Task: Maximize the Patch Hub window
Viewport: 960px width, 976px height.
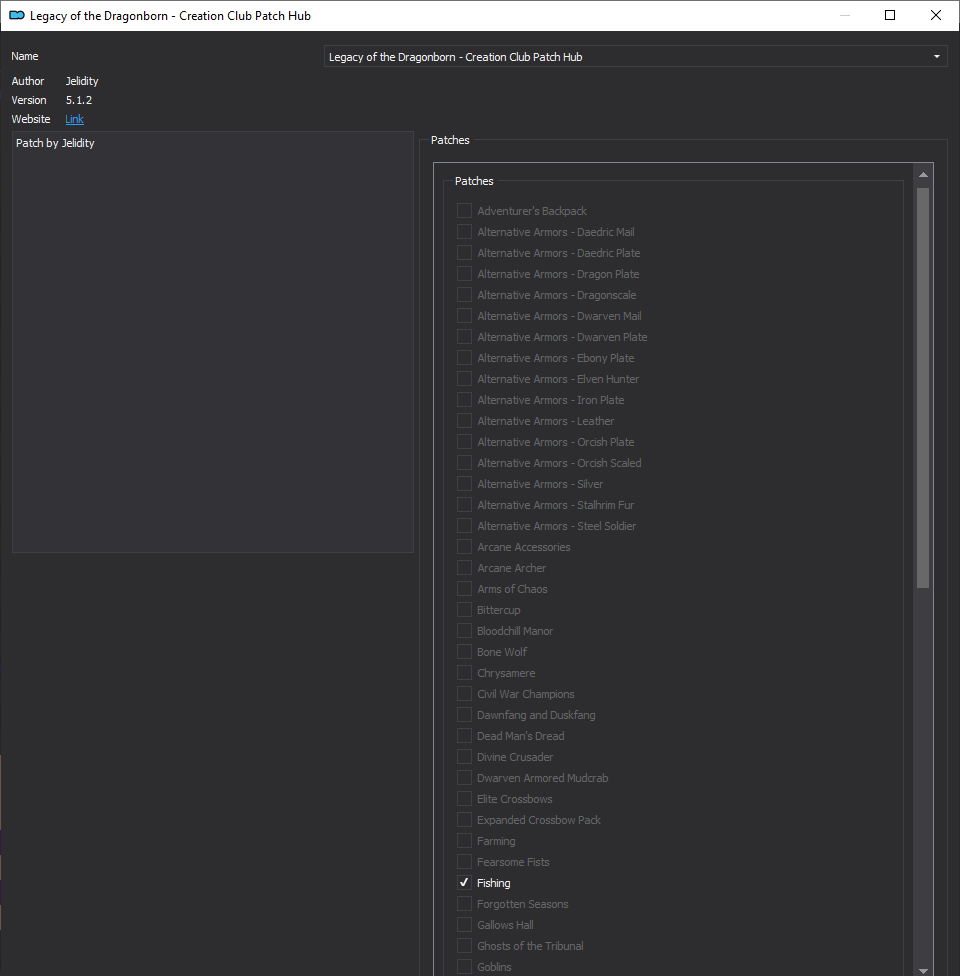Action: (x=890, y=16)
